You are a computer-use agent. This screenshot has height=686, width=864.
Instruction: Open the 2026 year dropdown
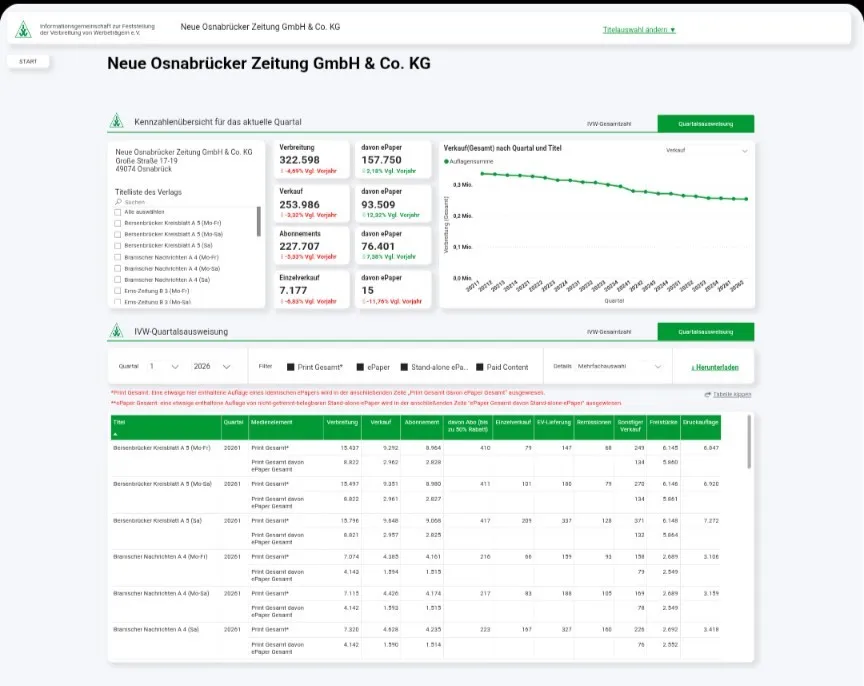tap(212, 366)
